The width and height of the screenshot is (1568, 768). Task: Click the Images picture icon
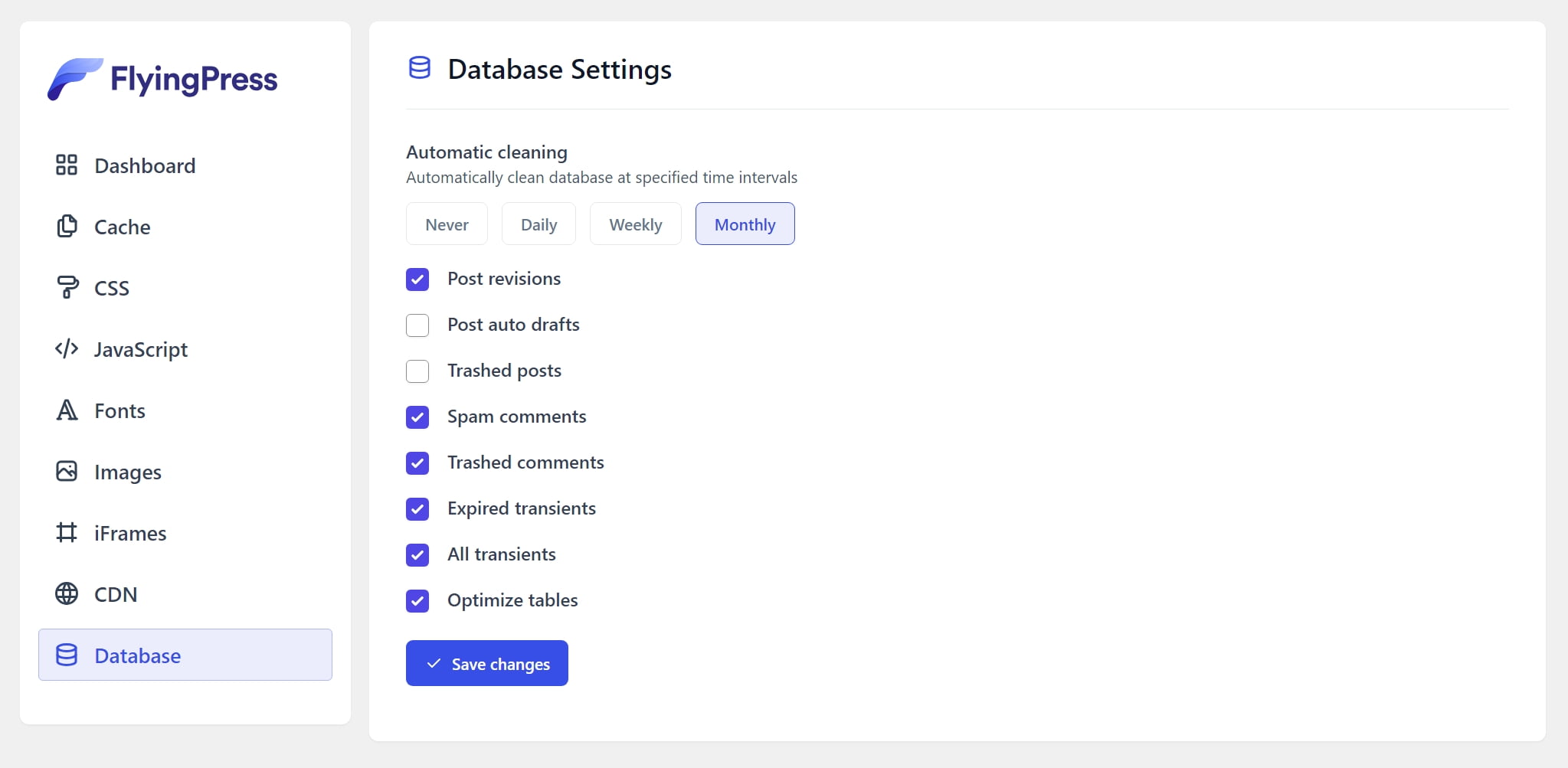[67, 471]
